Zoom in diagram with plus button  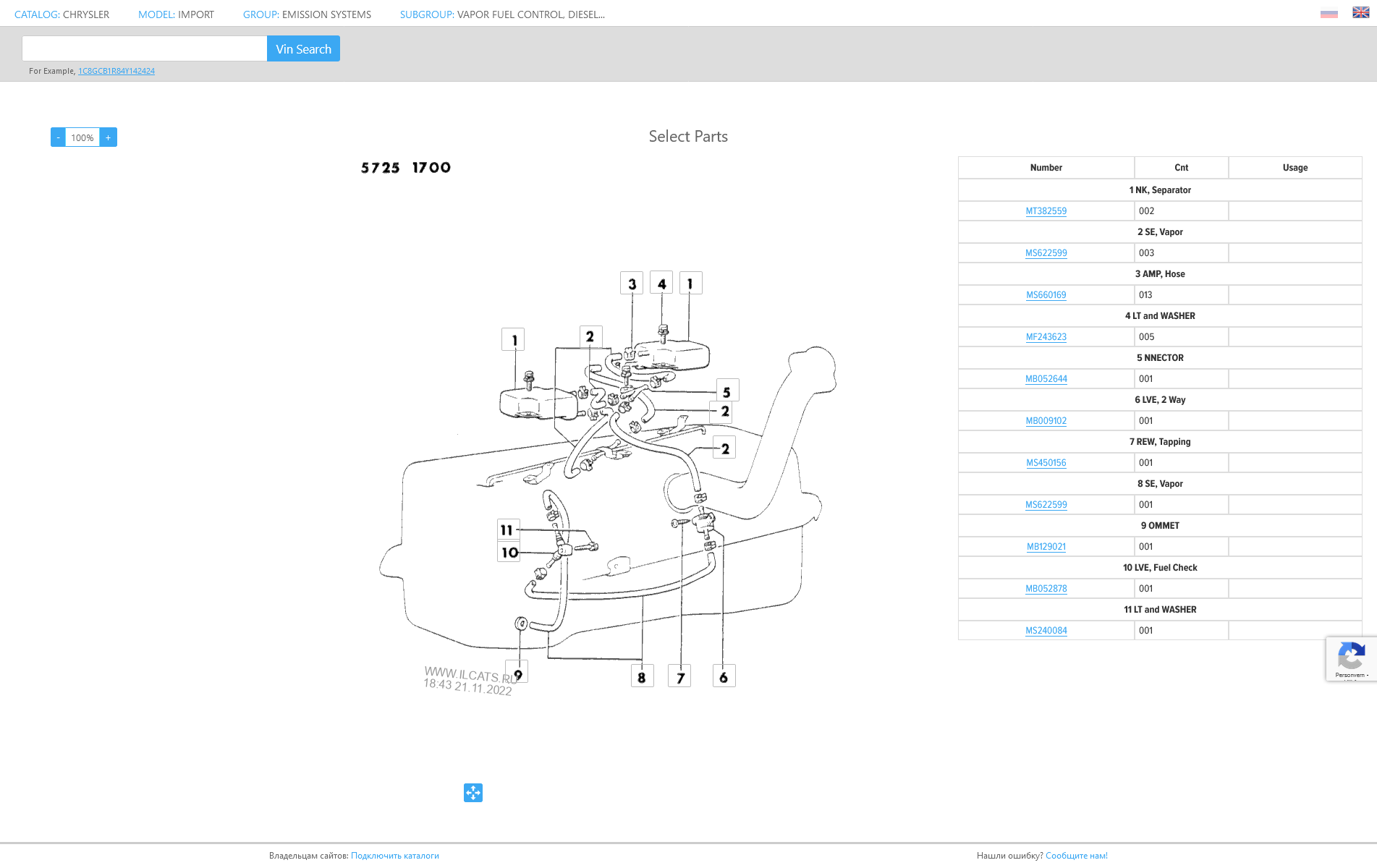click(x=109, y=137)
